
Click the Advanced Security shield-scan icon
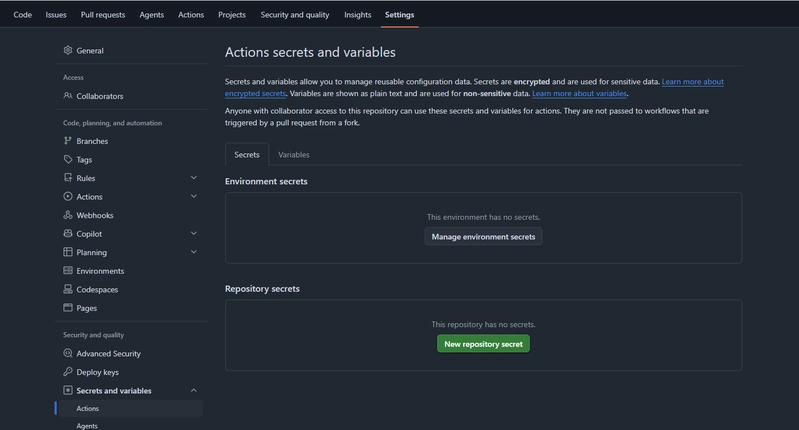coord(68,353)
